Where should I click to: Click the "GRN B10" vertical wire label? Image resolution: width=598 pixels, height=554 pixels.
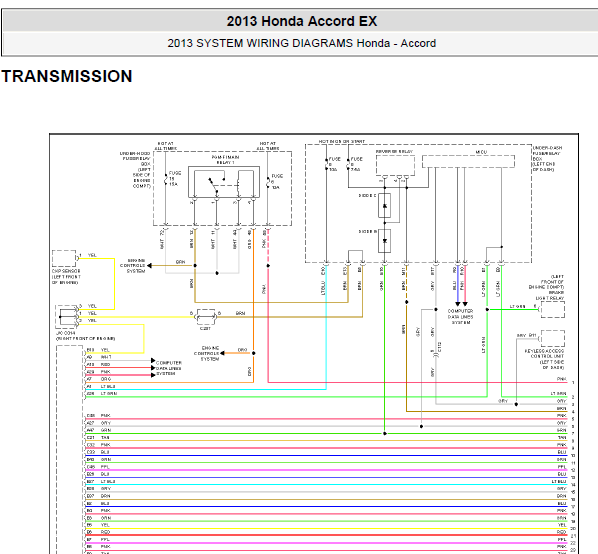click(x=381, y=279)
